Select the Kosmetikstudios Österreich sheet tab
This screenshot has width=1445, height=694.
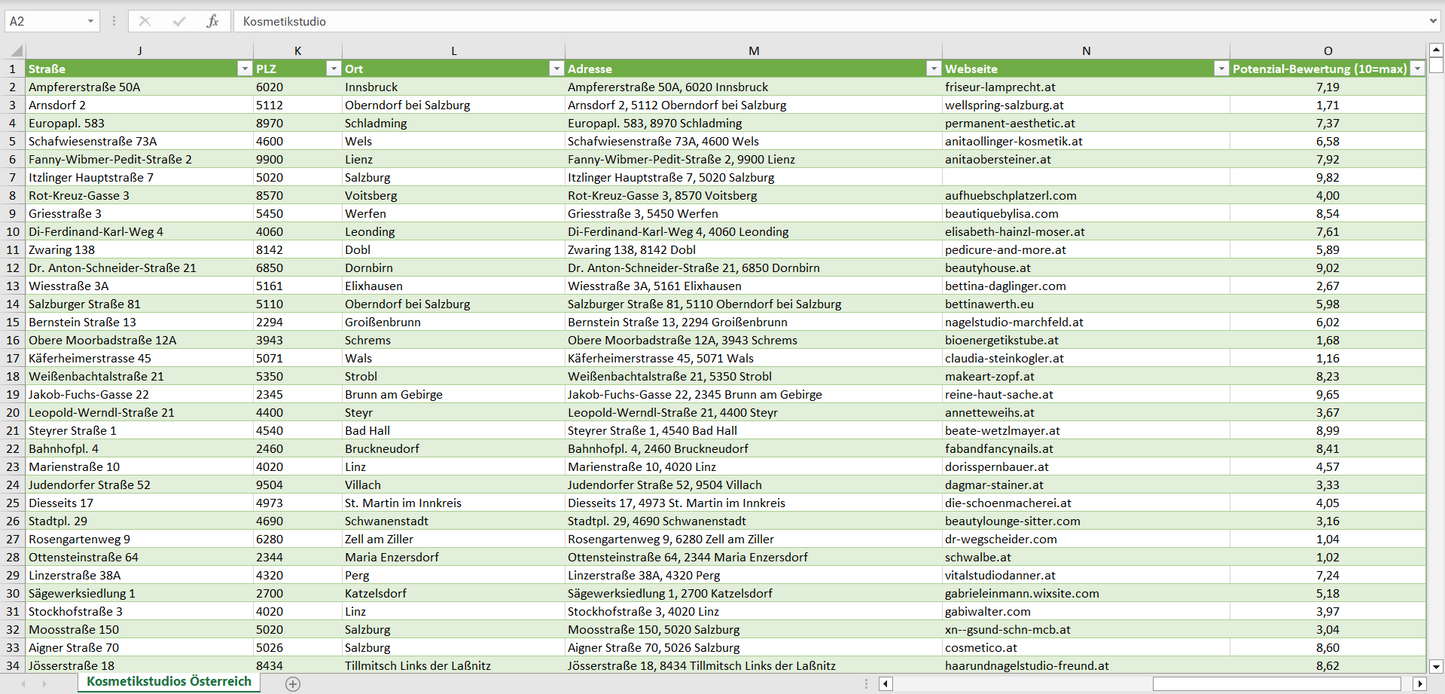(167, 683)
